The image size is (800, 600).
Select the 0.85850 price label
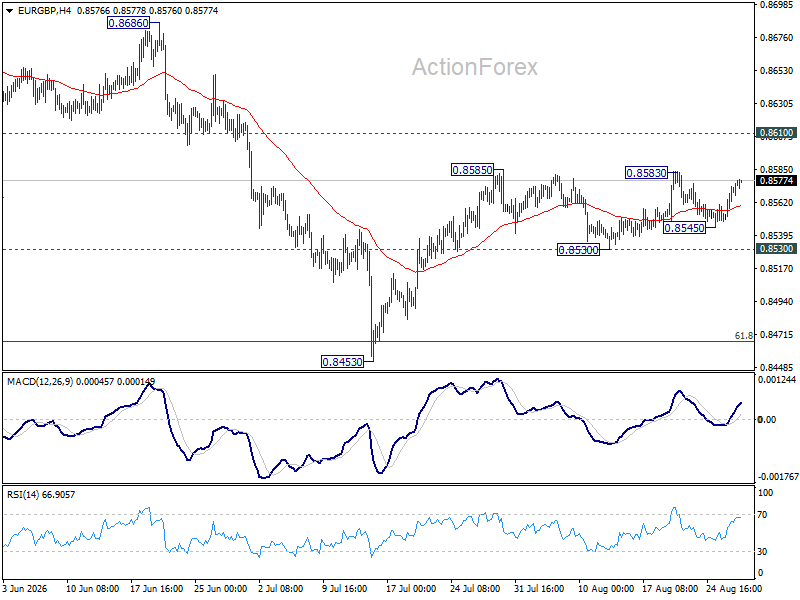click(x=472, y=170)
